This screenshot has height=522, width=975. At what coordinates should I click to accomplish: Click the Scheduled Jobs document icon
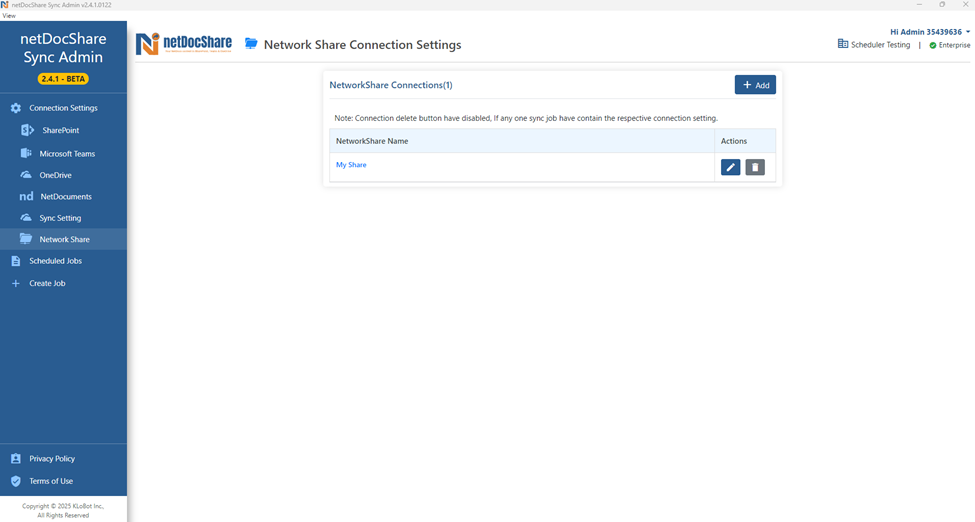point(16,261)
